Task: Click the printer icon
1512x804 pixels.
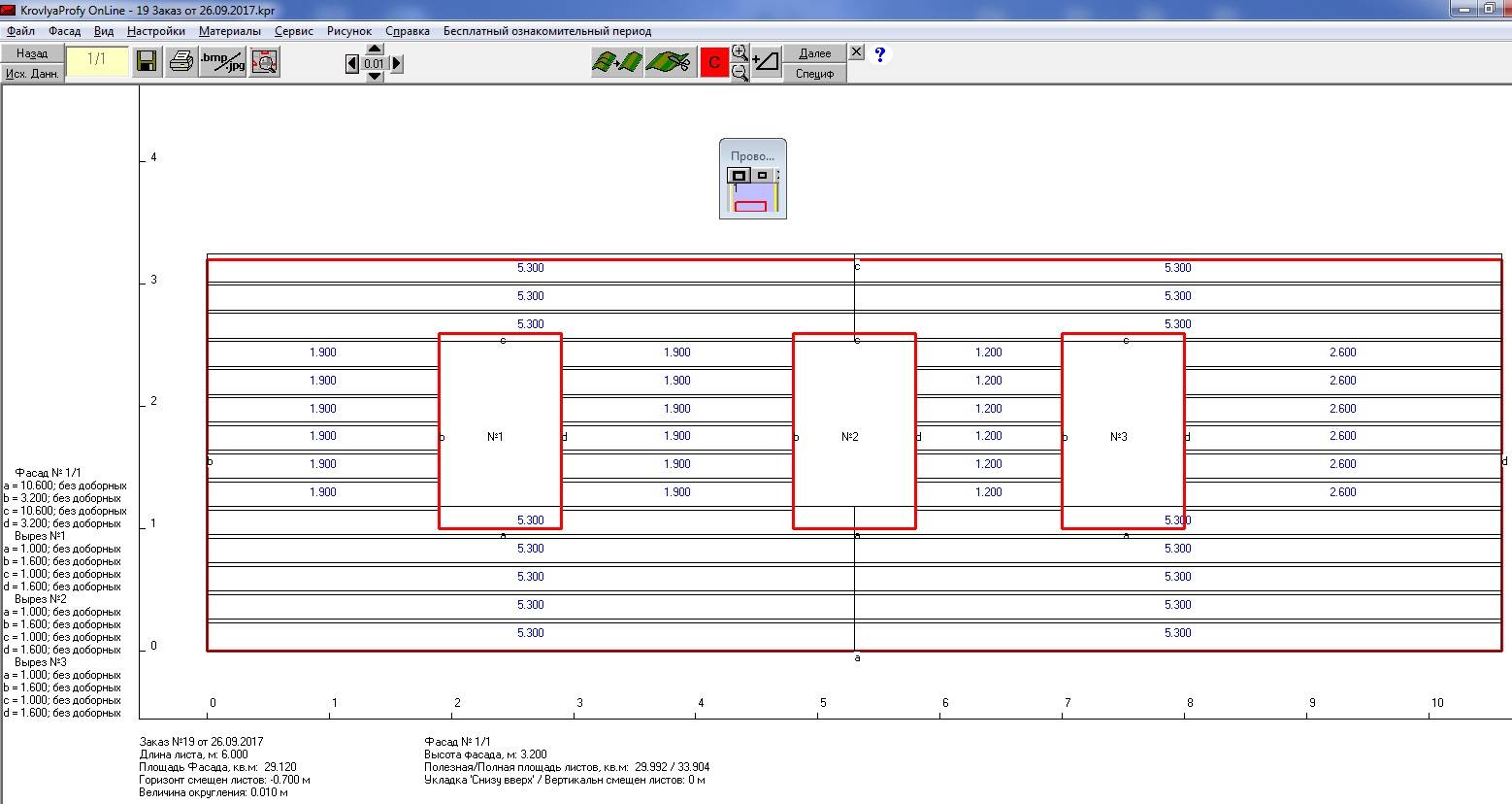Action: (181, 62)
